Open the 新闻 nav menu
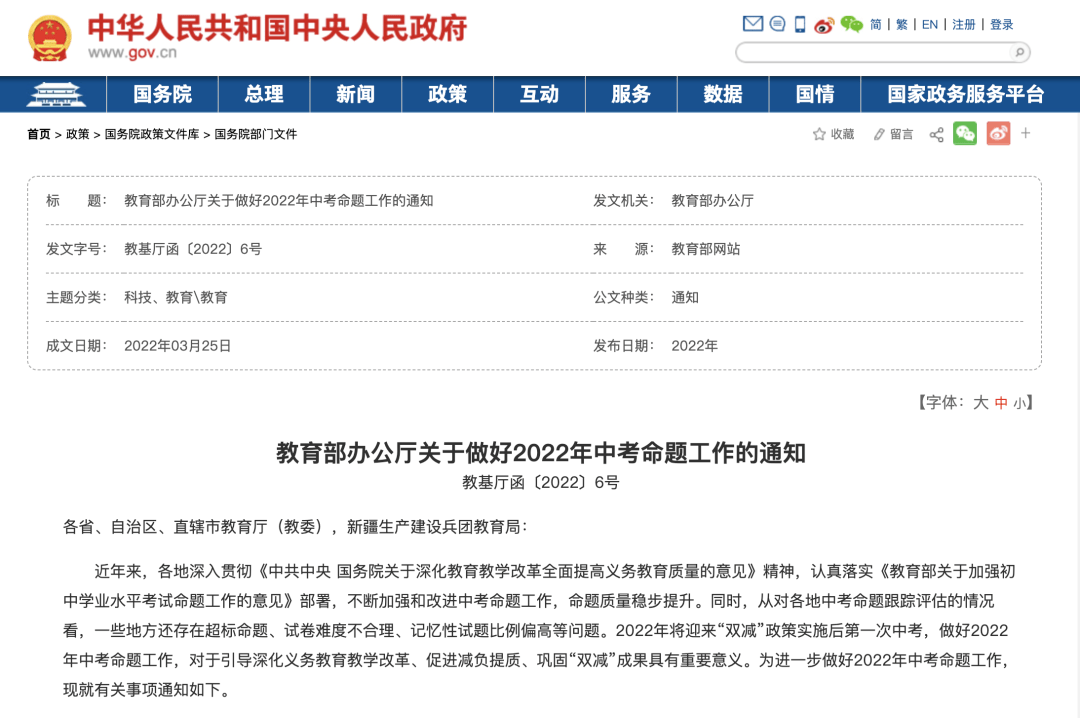Screen dimensions: 1080x718 (355, 94)
